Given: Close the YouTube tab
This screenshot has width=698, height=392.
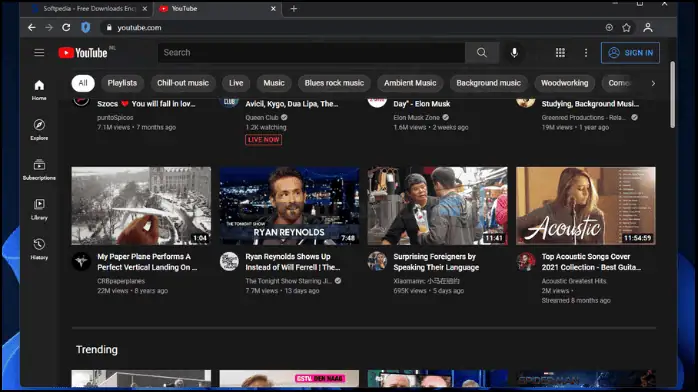Looking at the screenshot, I should (x=273, y=8).
